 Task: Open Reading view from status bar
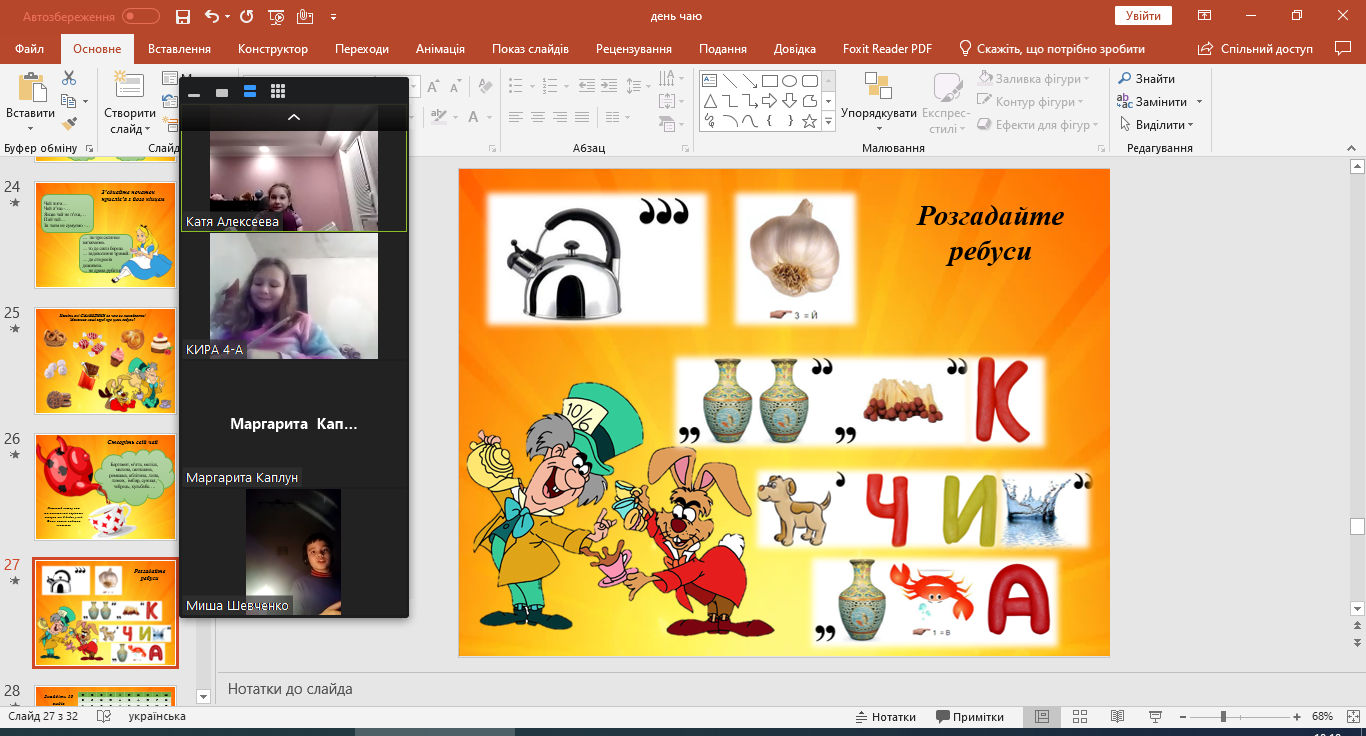pos(1118,717)
